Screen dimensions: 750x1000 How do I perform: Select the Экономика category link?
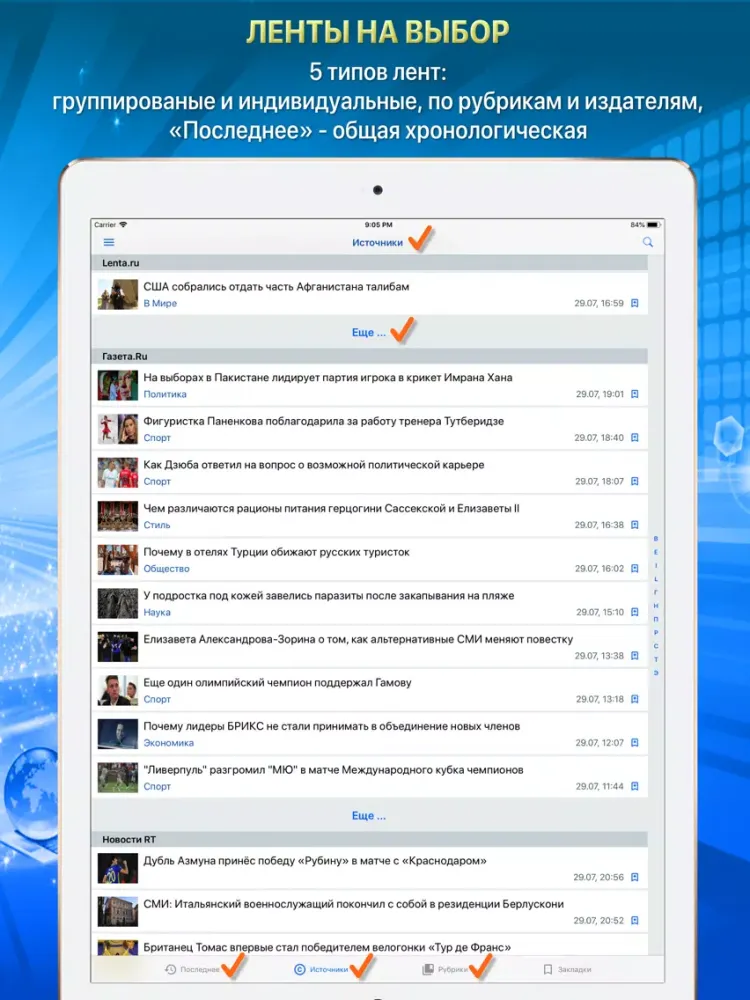click(168, 743)
